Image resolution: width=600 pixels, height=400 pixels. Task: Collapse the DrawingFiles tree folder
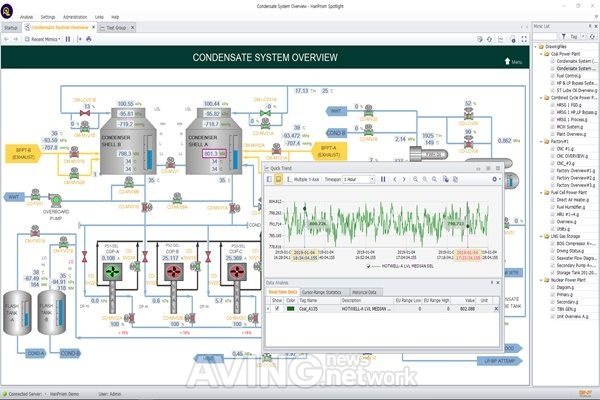click(x=536, y=47)
